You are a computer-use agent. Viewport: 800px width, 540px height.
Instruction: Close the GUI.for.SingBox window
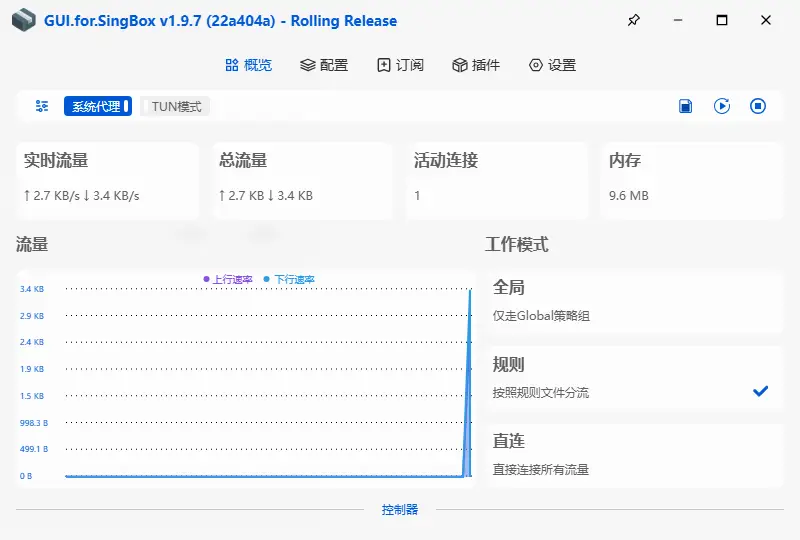(x=766, y=20)
